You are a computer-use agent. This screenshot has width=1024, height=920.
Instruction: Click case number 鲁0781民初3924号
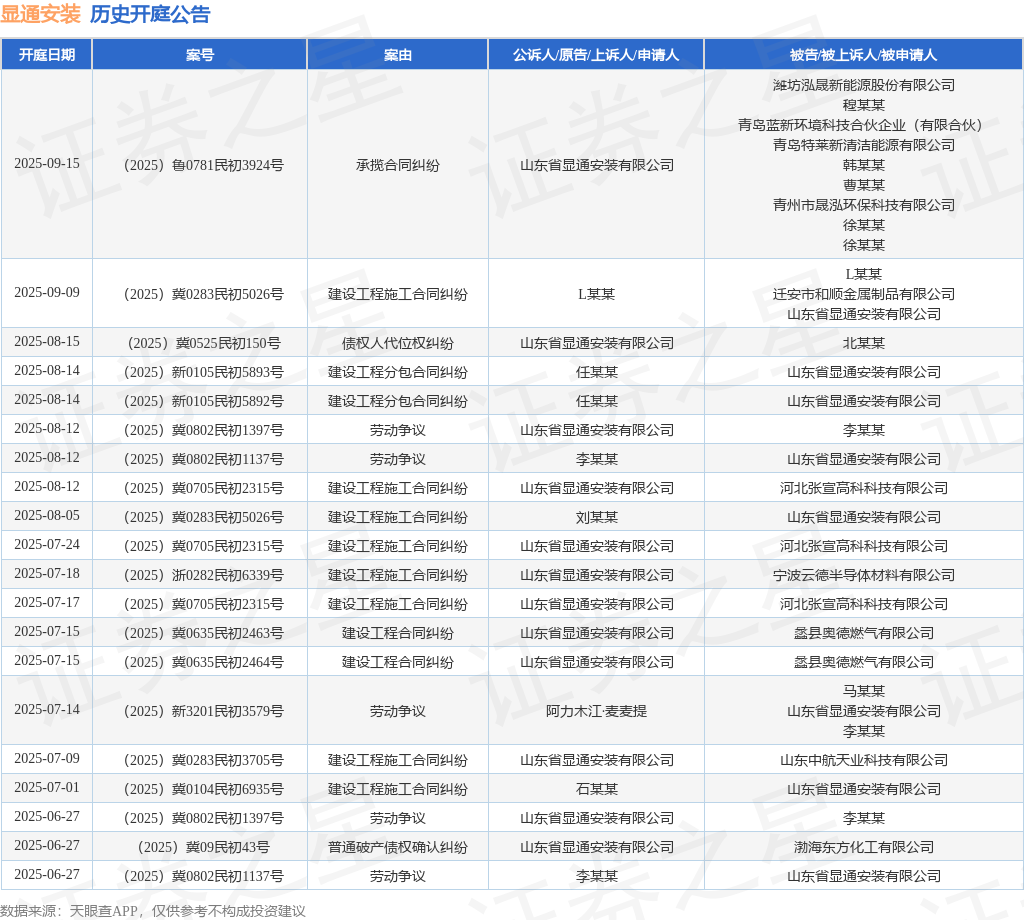coord(204,165)
